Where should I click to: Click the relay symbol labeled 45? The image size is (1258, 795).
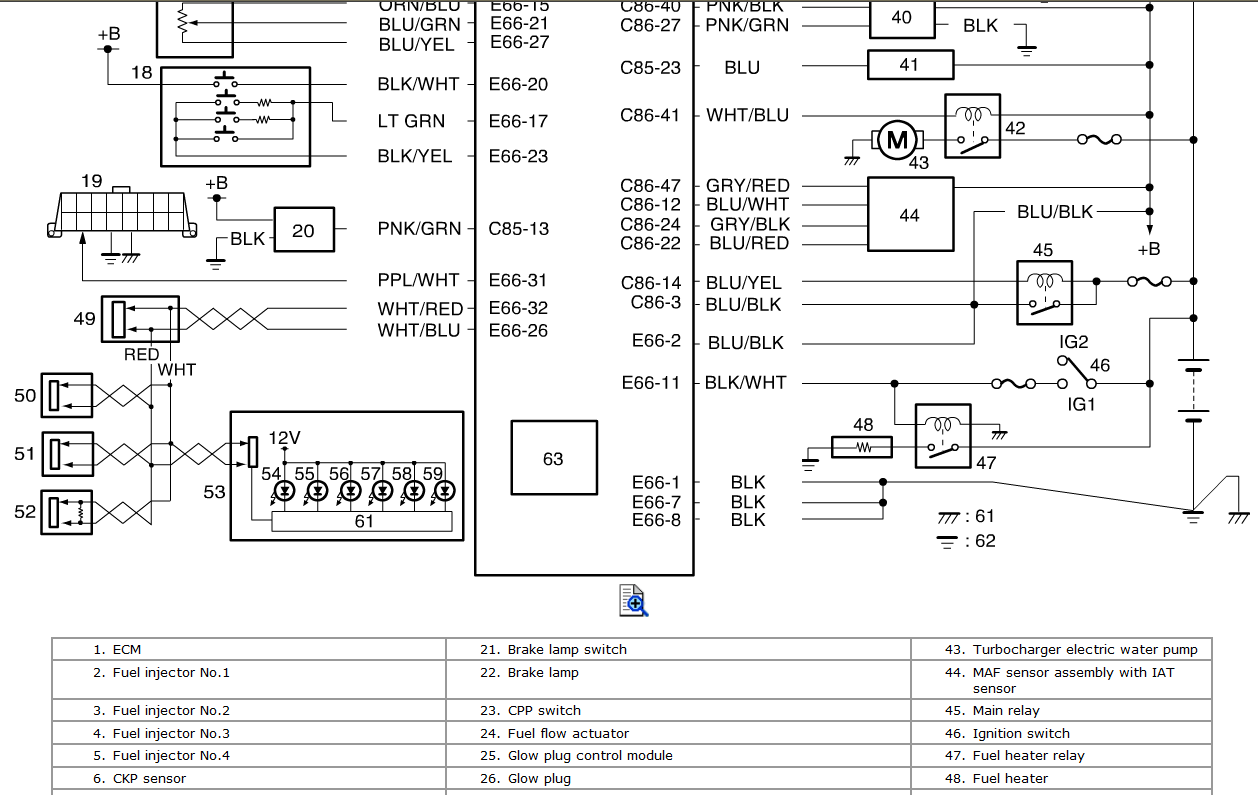1044,292
